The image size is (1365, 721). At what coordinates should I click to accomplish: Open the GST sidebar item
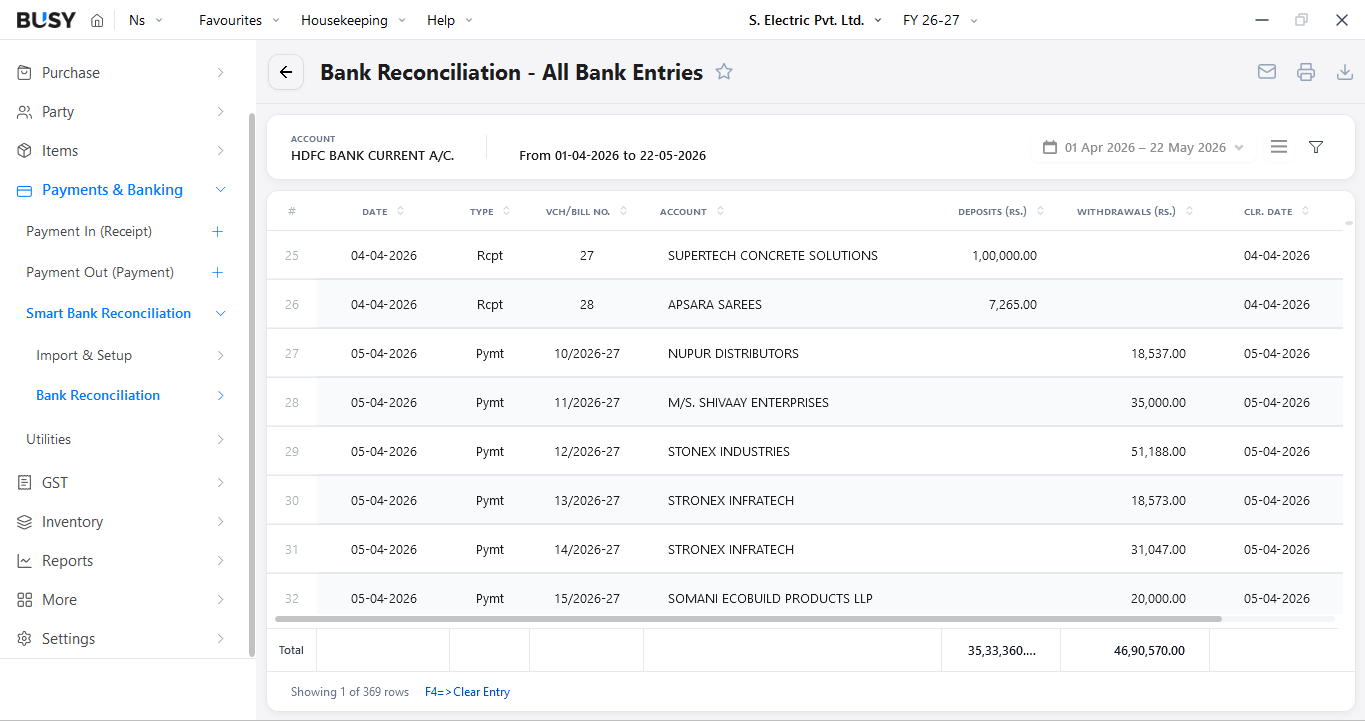(x=55, y=483)
